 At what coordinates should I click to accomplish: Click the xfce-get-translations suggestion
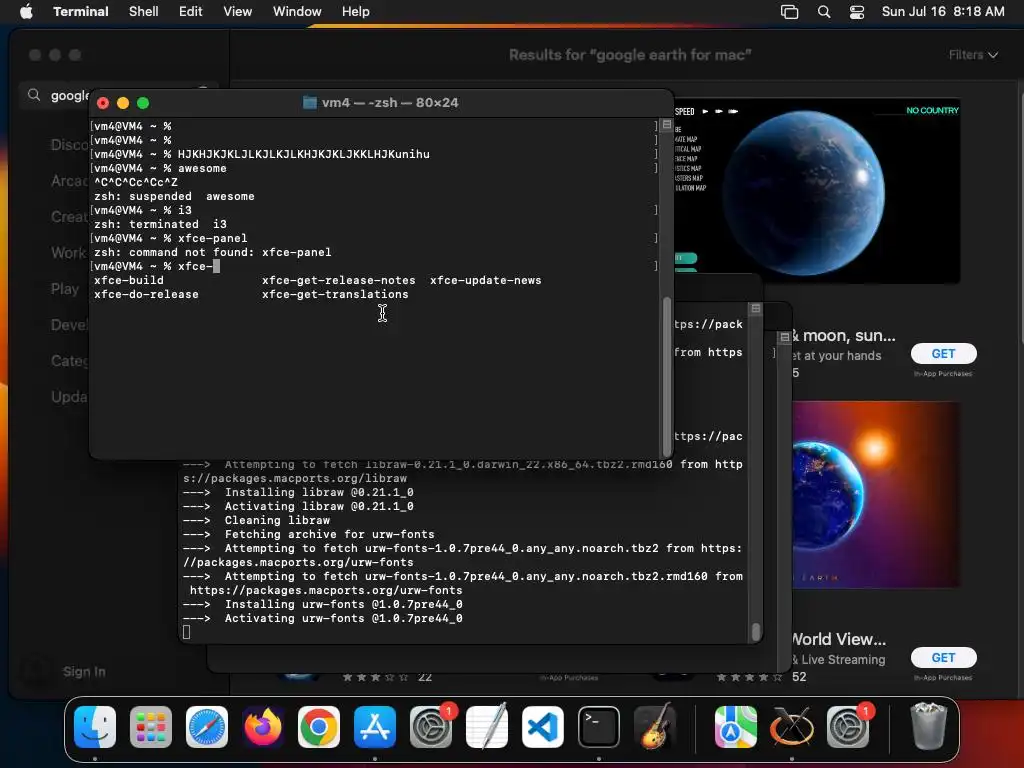pos(335,295)
